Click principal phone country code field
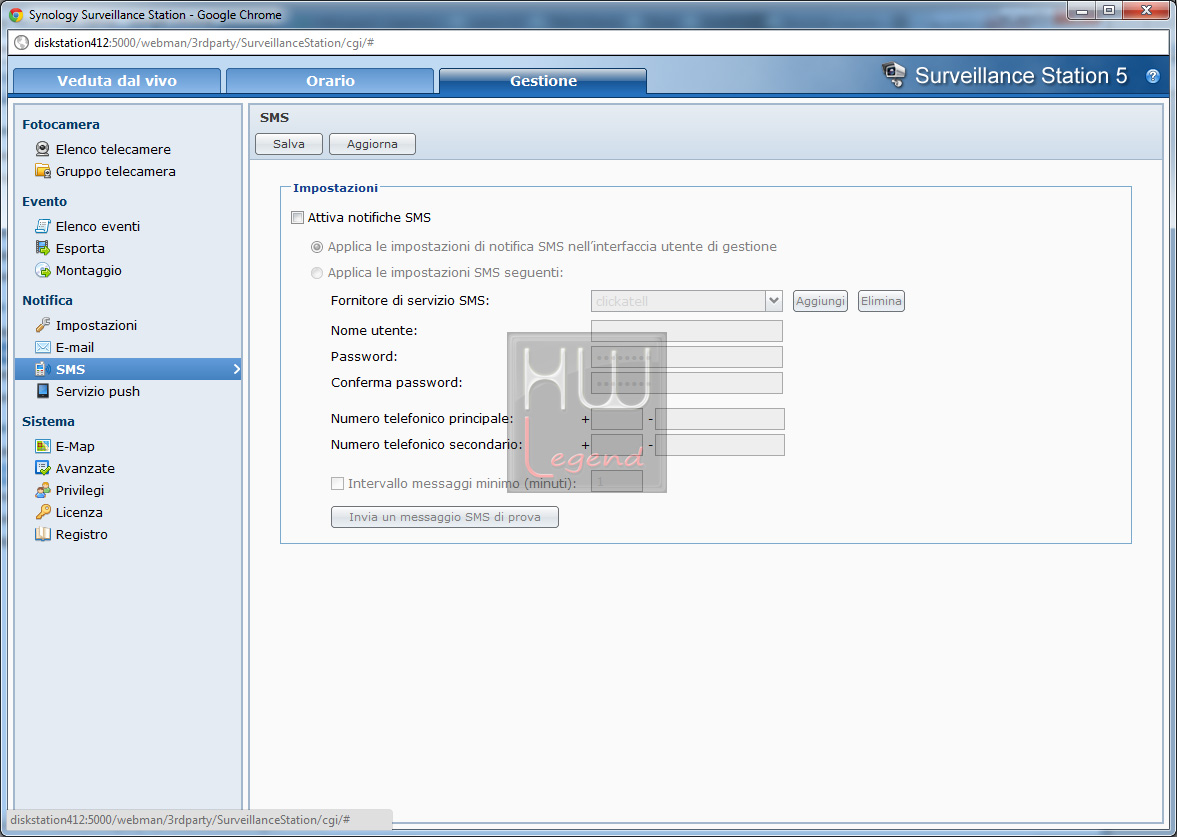Screen dimensions: 1177x837 [617, 419]
